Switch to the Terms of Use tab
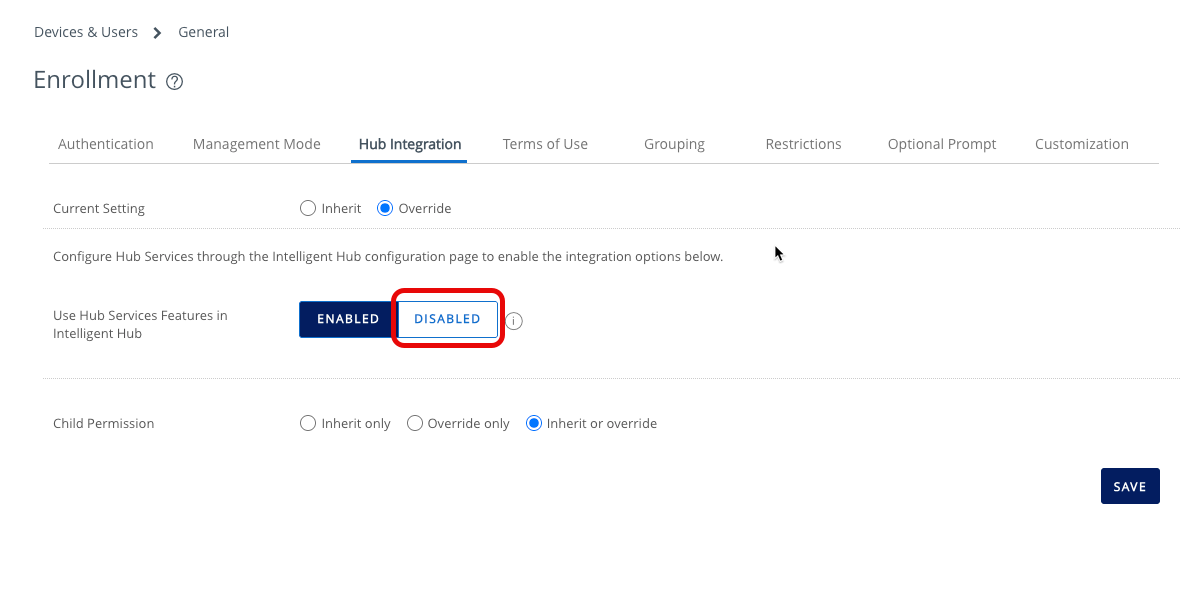Image resolution: width=1197 pixels, height=595 pixels. [x=545, y=144]
